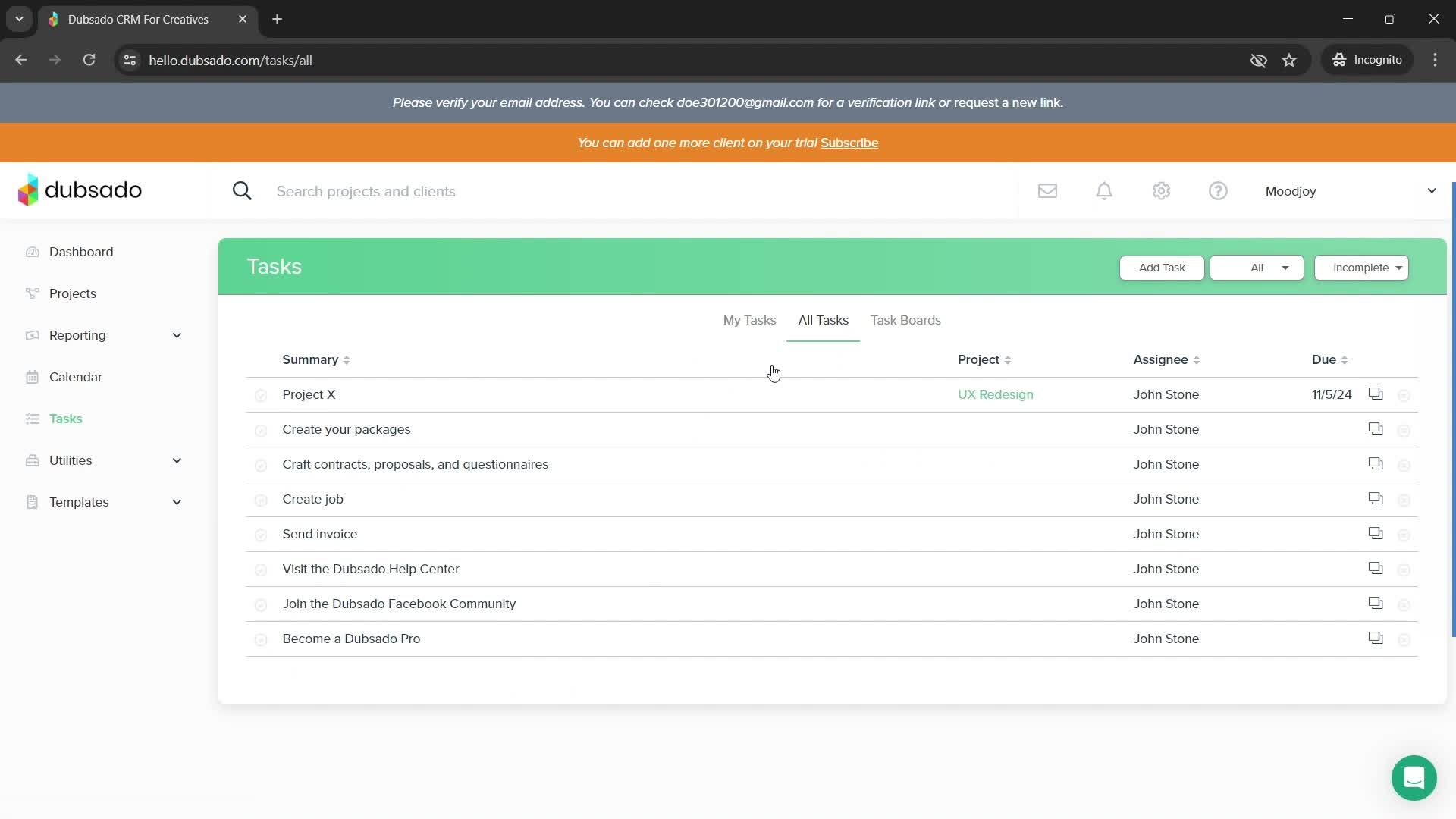Screen dimensions: 1456x819
Task: Expand the Reporting sidebar menu
Action: pyautogui.click(x=177, y=335)
